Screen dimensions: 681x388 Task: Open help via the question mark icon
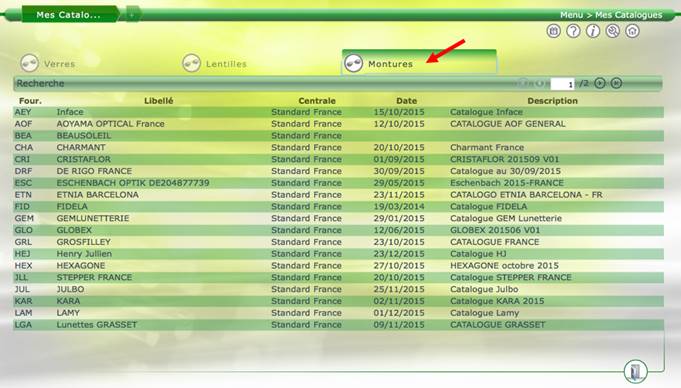(x=573, y=31)
